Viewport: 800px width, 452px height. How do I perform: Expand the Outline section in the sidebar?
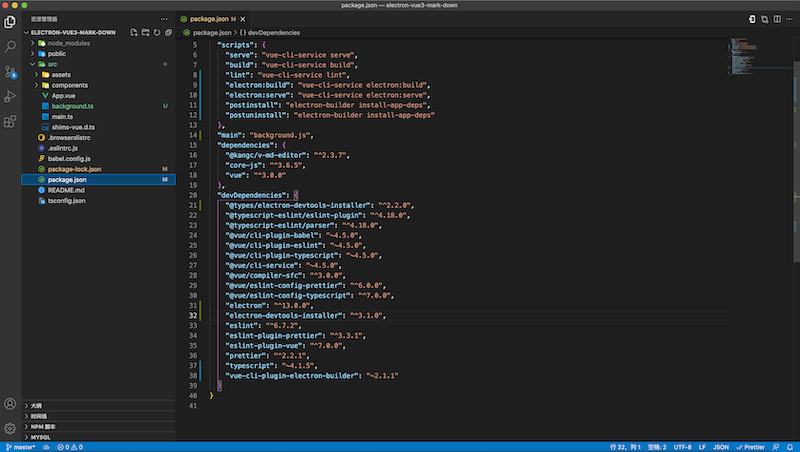click(98, 405)
